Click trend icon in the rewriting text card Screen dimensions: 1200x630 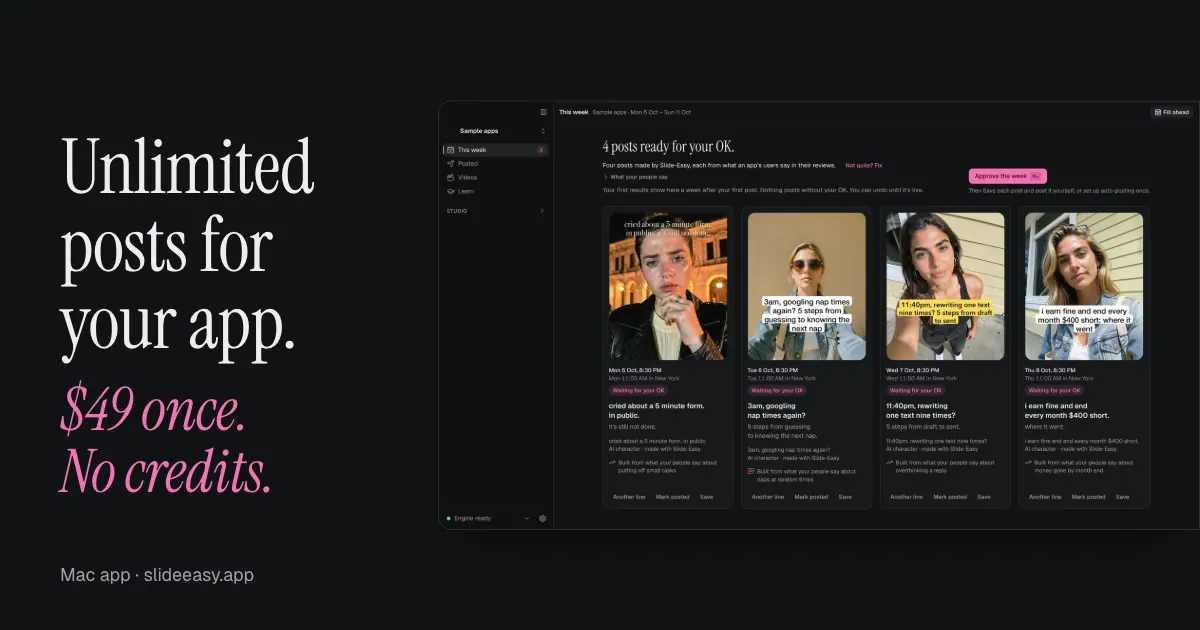pos(890,462)
